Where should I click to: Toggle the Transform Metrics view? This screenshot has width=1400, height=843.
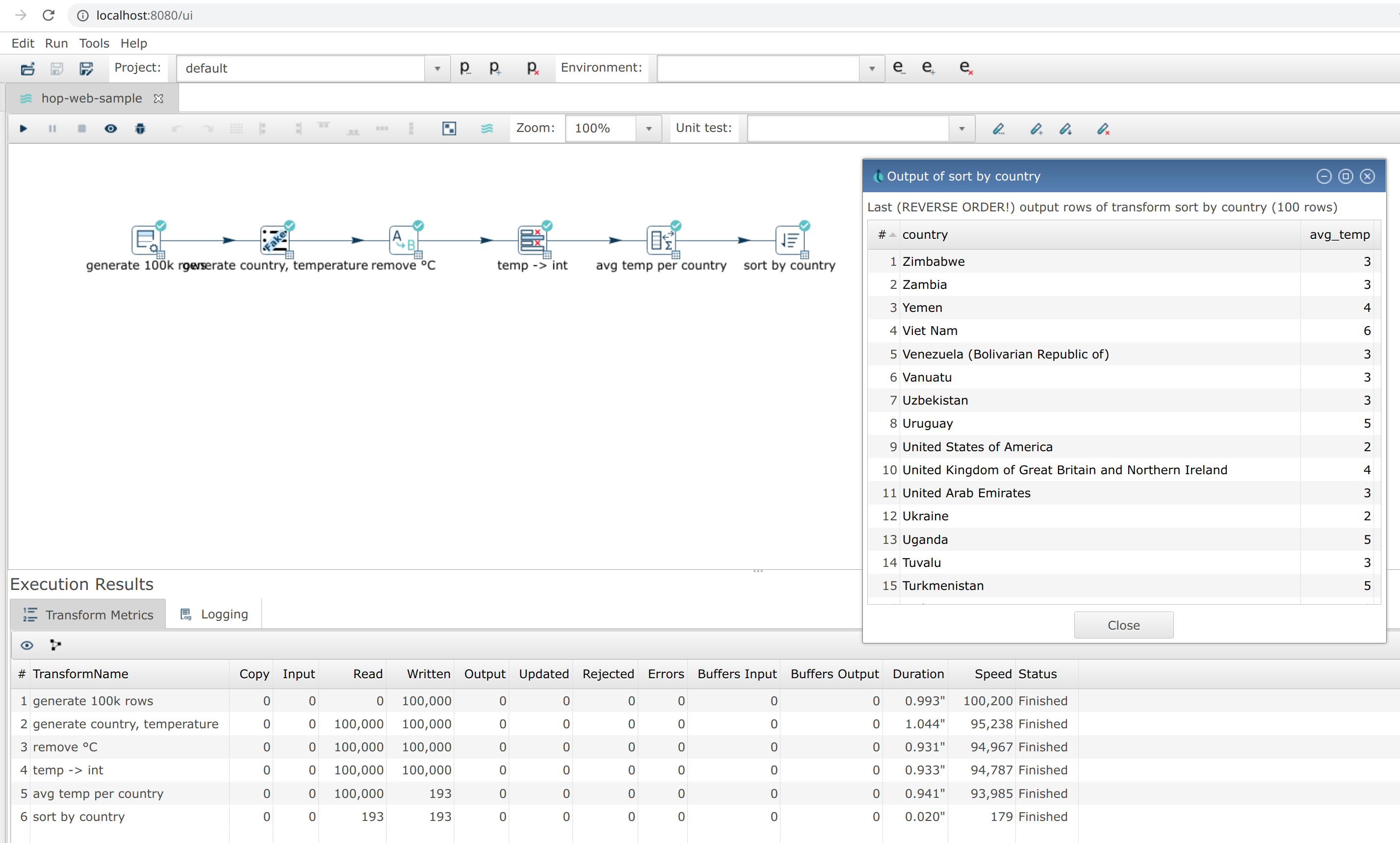pos(87,614)
